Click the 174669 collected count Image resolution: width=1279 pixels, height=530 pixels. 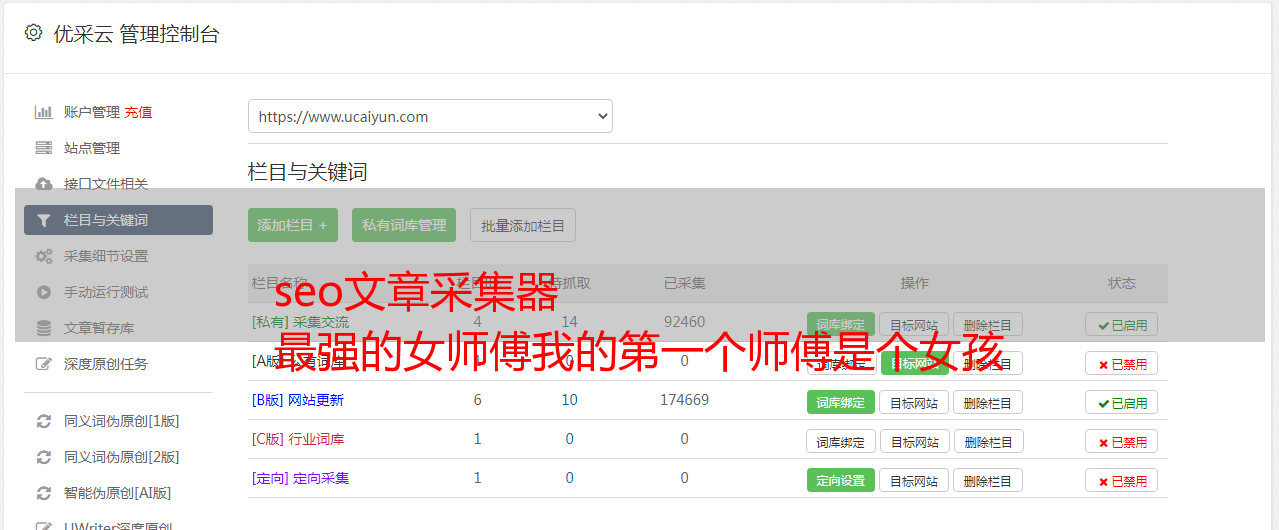(x=684, y=400)
